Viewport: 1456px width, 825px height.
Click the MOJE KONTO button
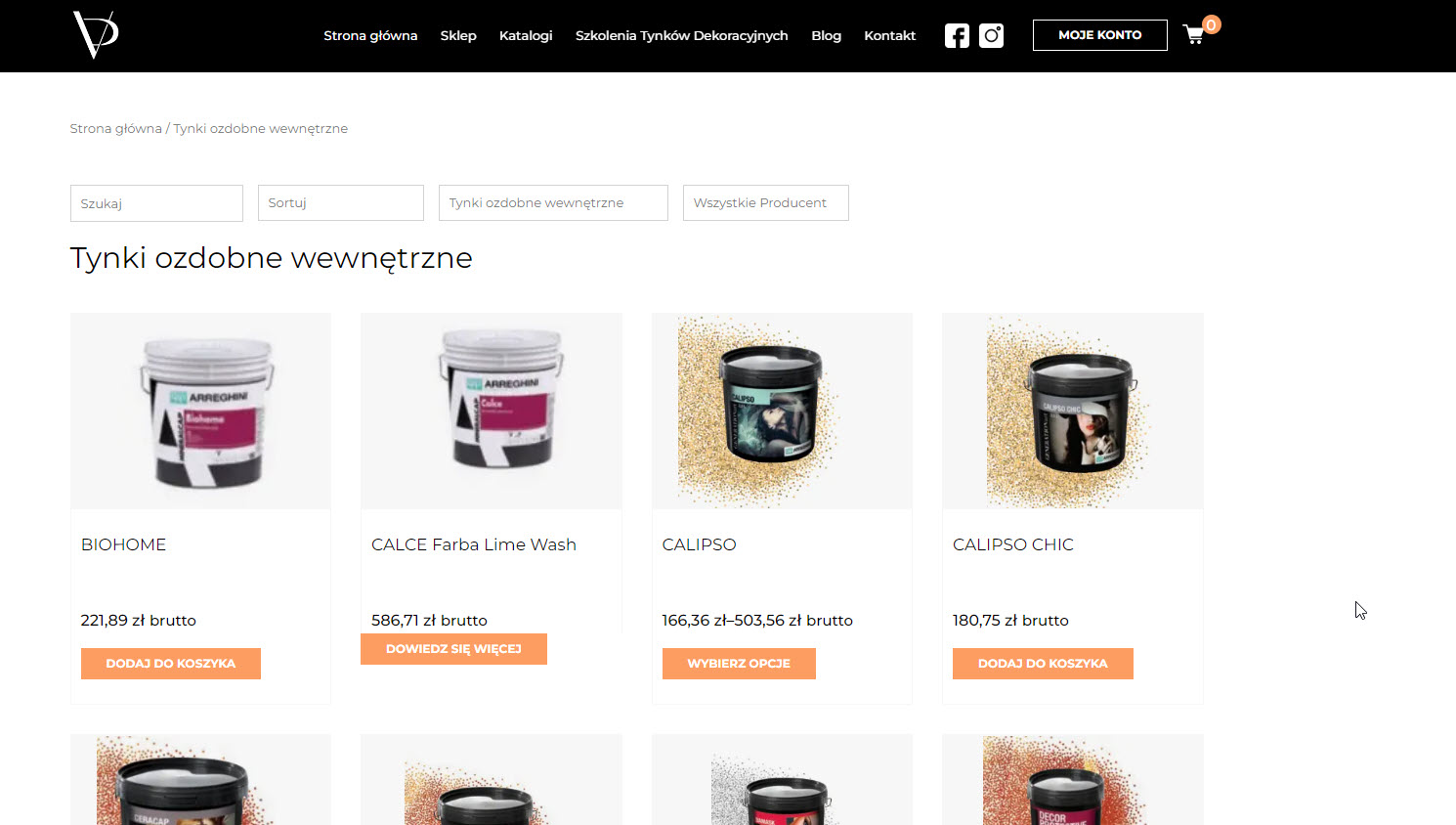(1100, 35)
